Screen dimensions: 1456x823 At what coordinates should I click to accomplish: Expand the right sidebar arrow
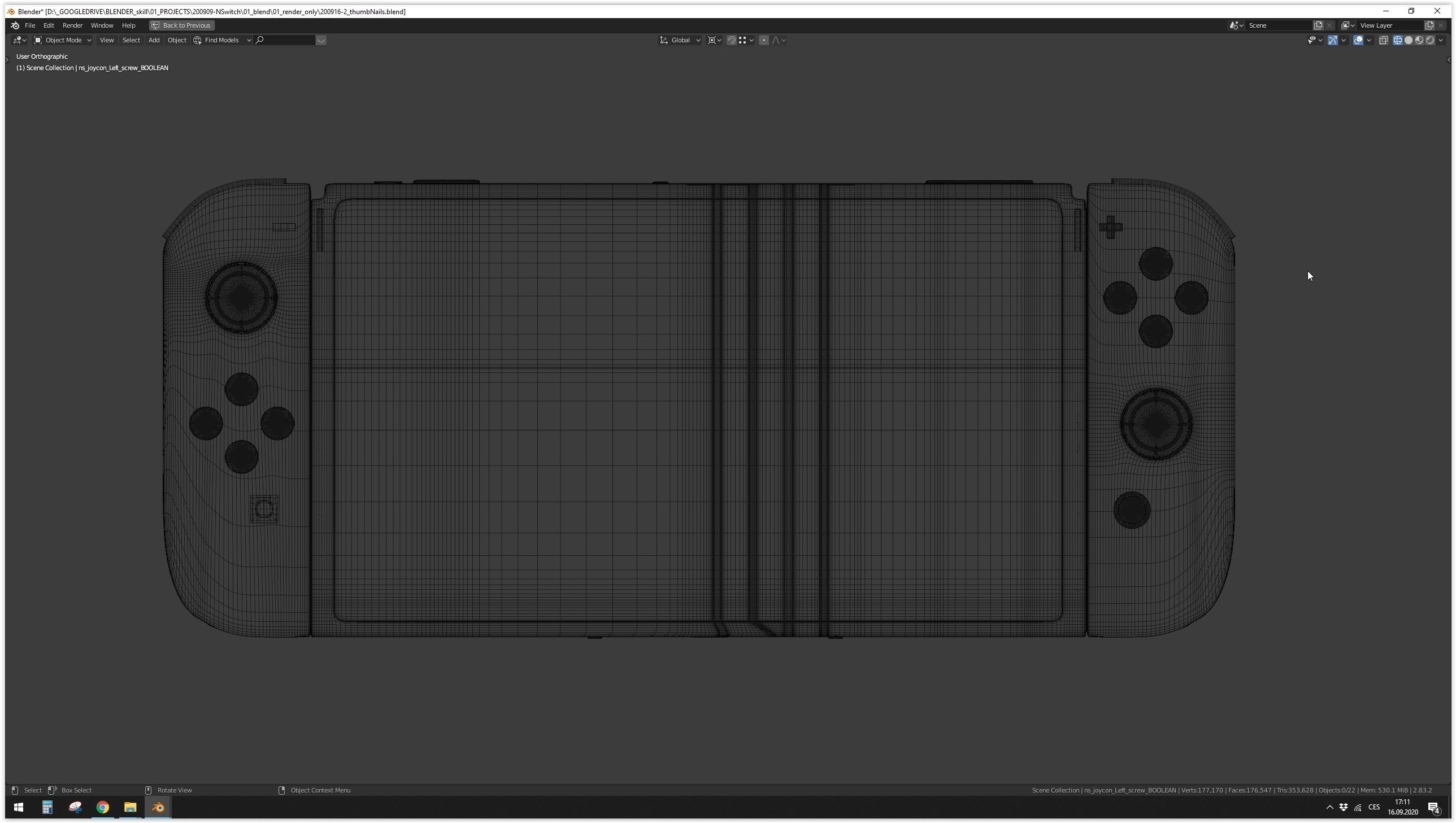tap(1448, 59)
